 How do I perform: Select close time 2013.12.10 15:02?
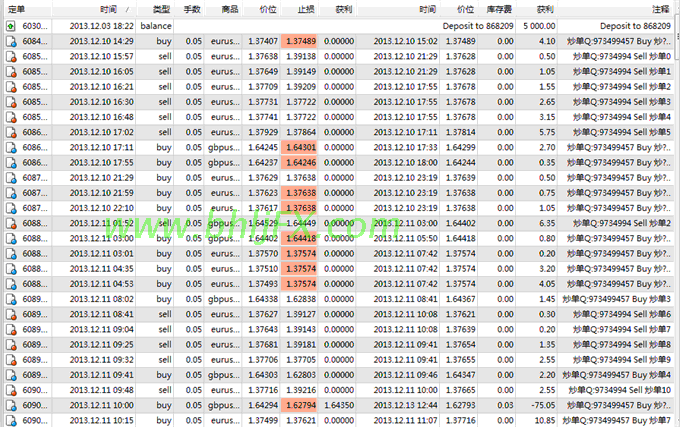click(405, 41)
